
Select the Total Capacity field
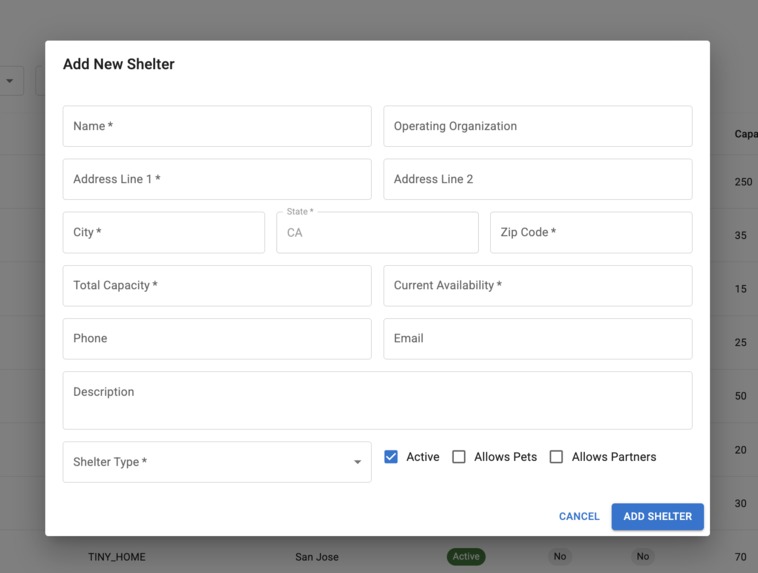point(217,286)
